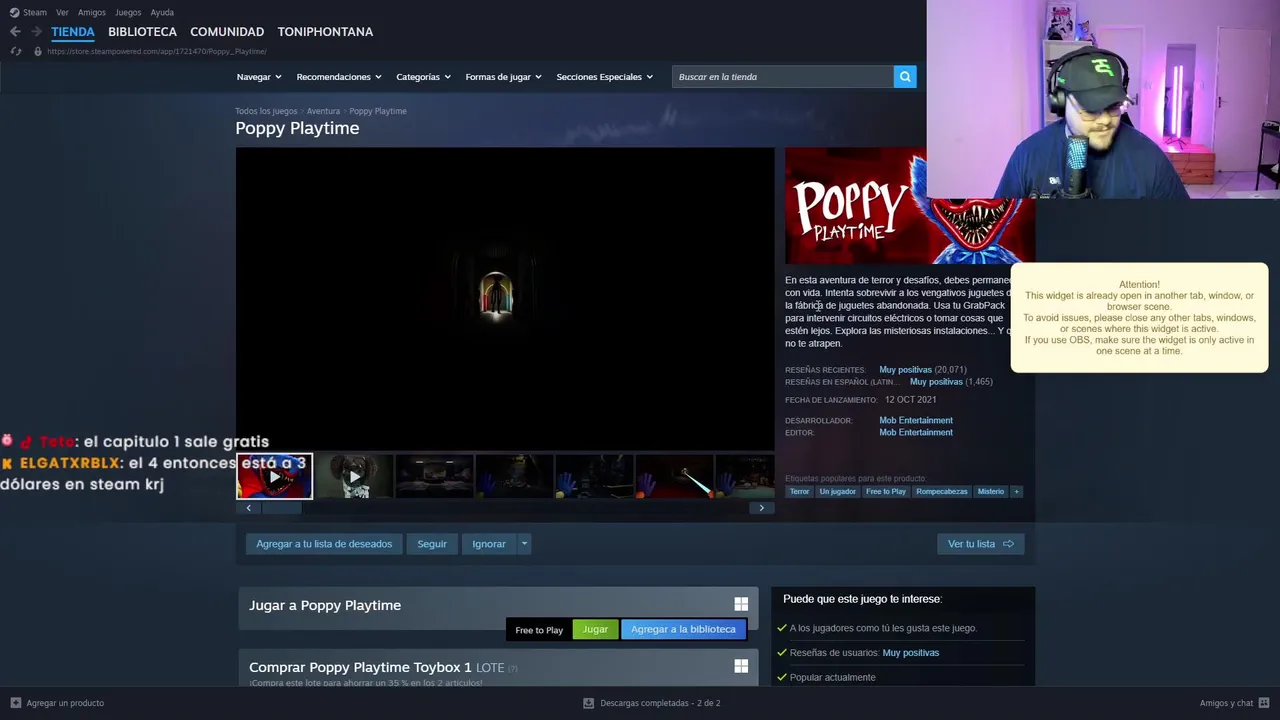
Task: Click the add product plus icon
Action: [15, 703]
